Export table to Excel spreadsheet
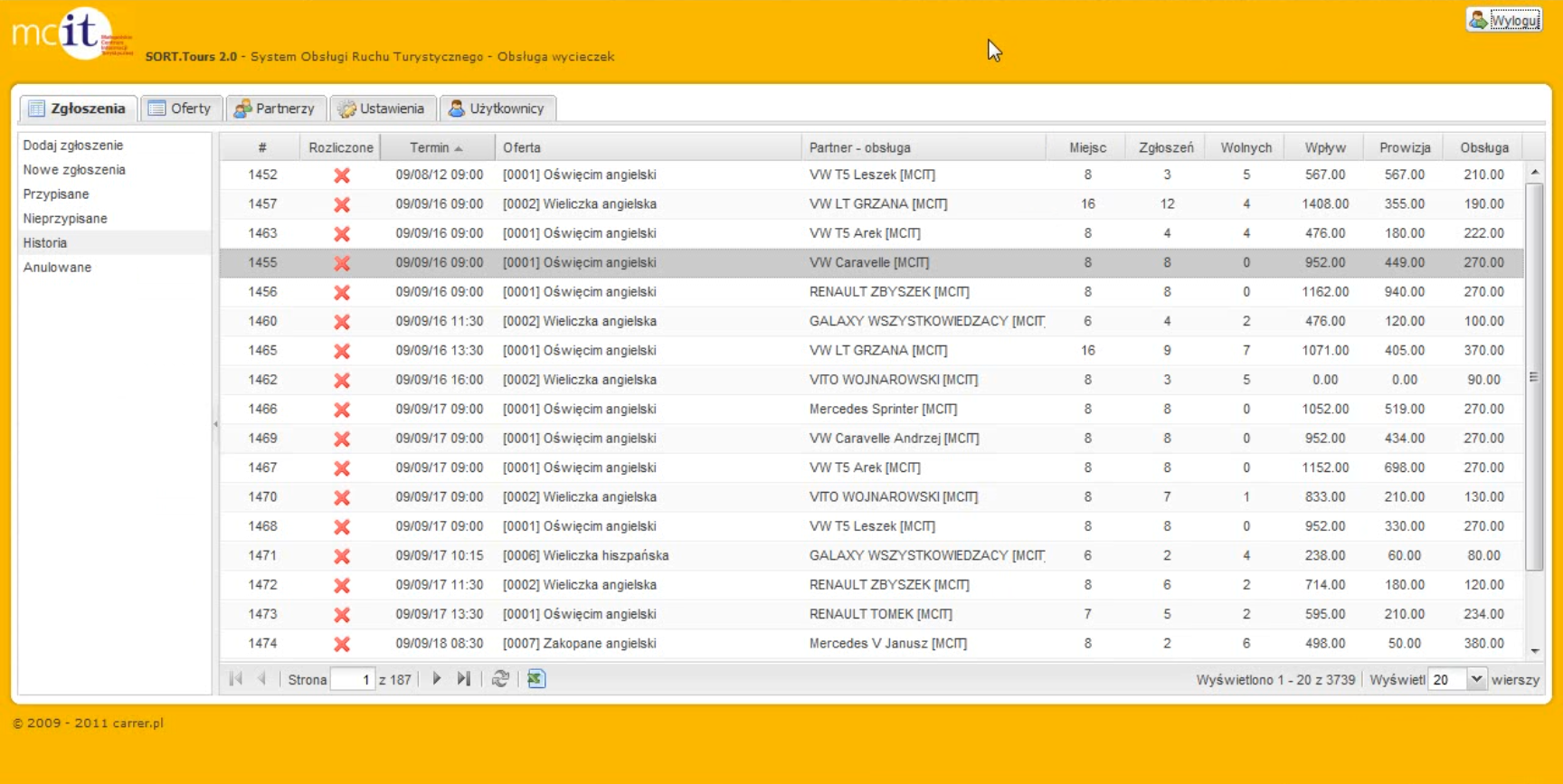 pos(536,679)
